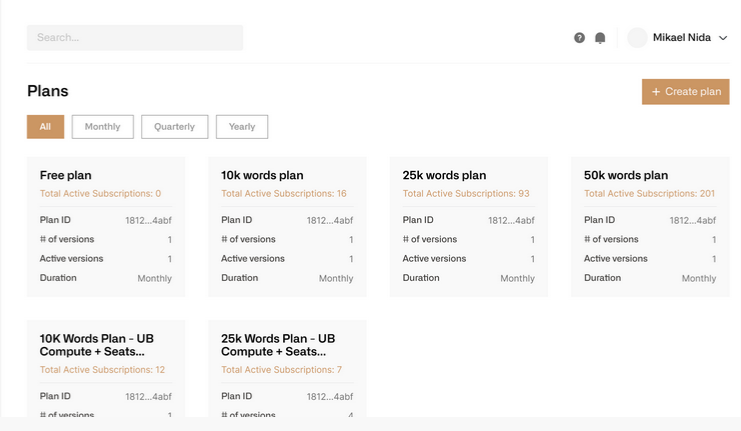
Task: Click Total Active Subscriptions: 93 text
Action: 466,193
